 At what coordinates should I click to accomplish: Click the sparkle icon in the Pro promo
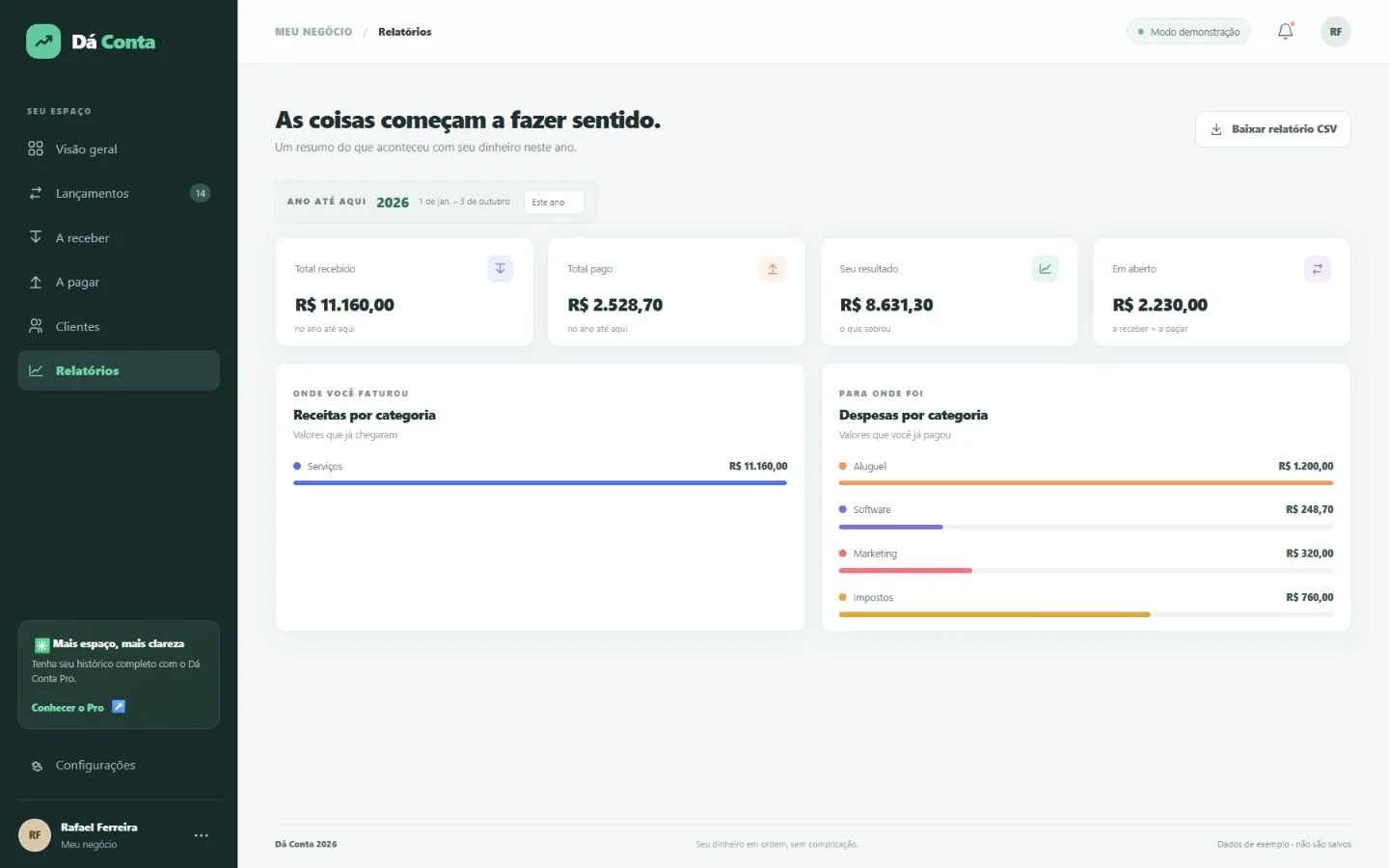(x=42, y=645)
